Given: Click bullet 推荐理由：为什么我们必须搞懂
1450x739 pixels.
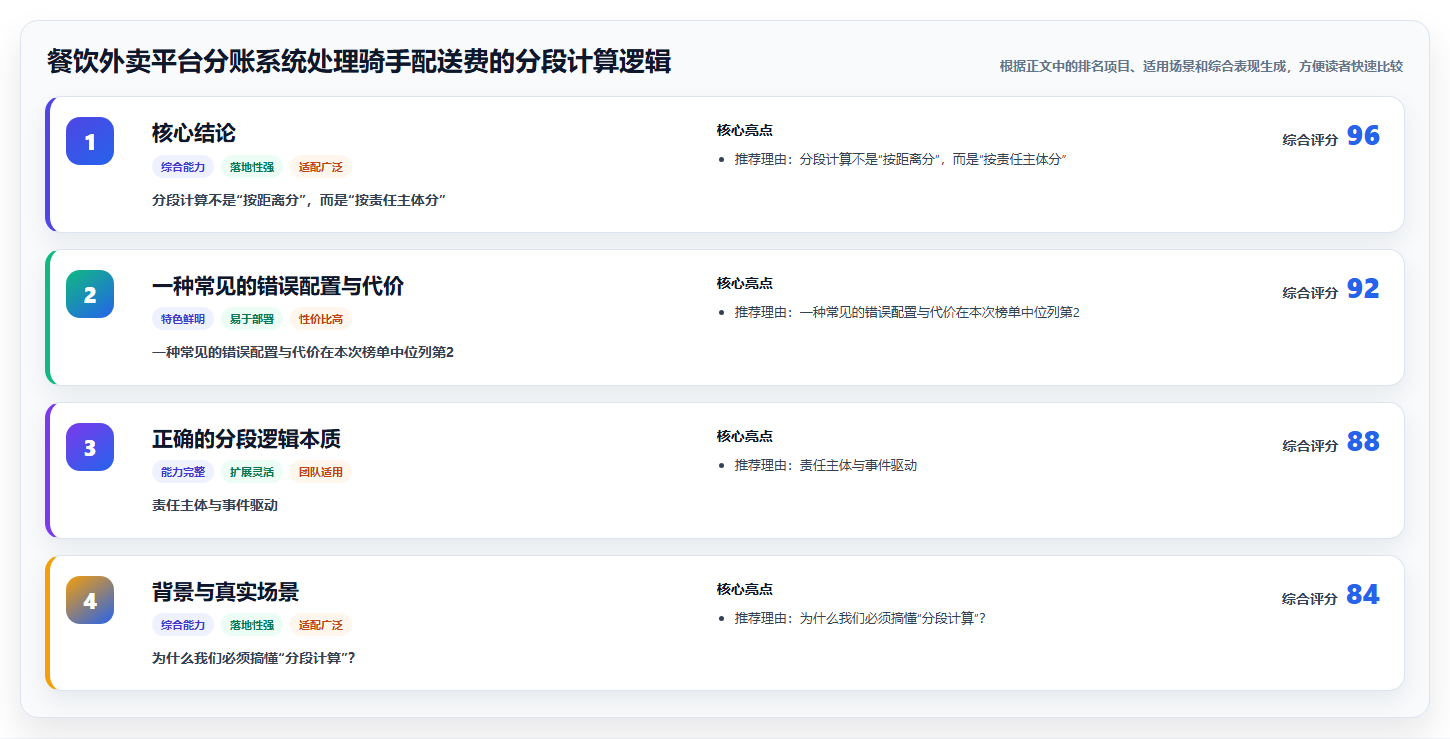Looking at the screenshot, I should pyautogui.click(x=860, y=619).
